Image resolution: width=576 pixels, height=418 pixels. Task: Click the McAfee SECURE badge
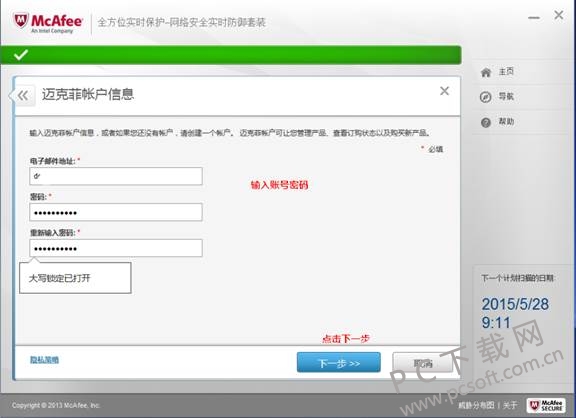546,406
